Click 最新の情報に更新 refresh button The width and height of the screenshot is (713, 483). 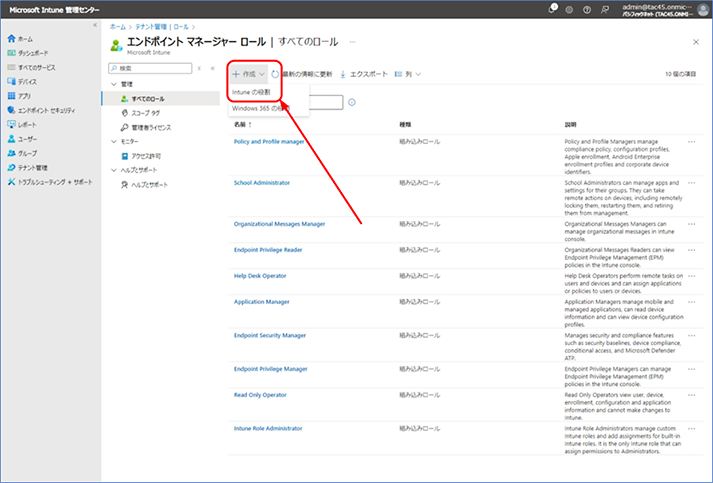[302, 74]
